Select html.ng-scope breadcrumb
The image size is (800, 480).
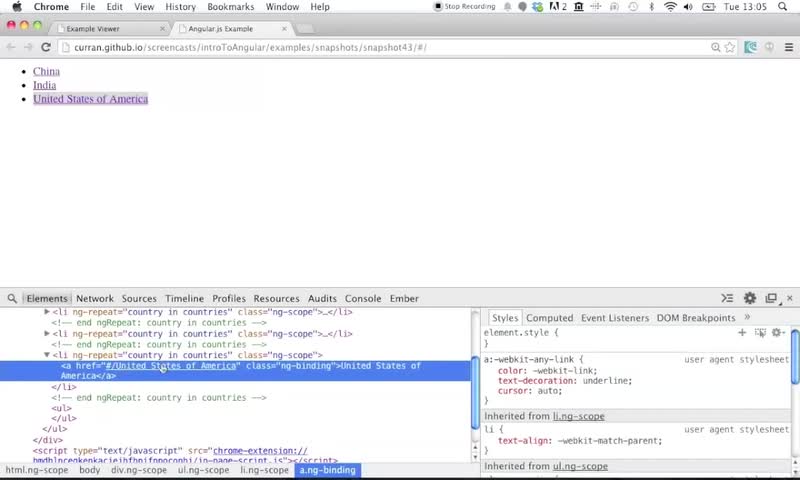point(37,470)
